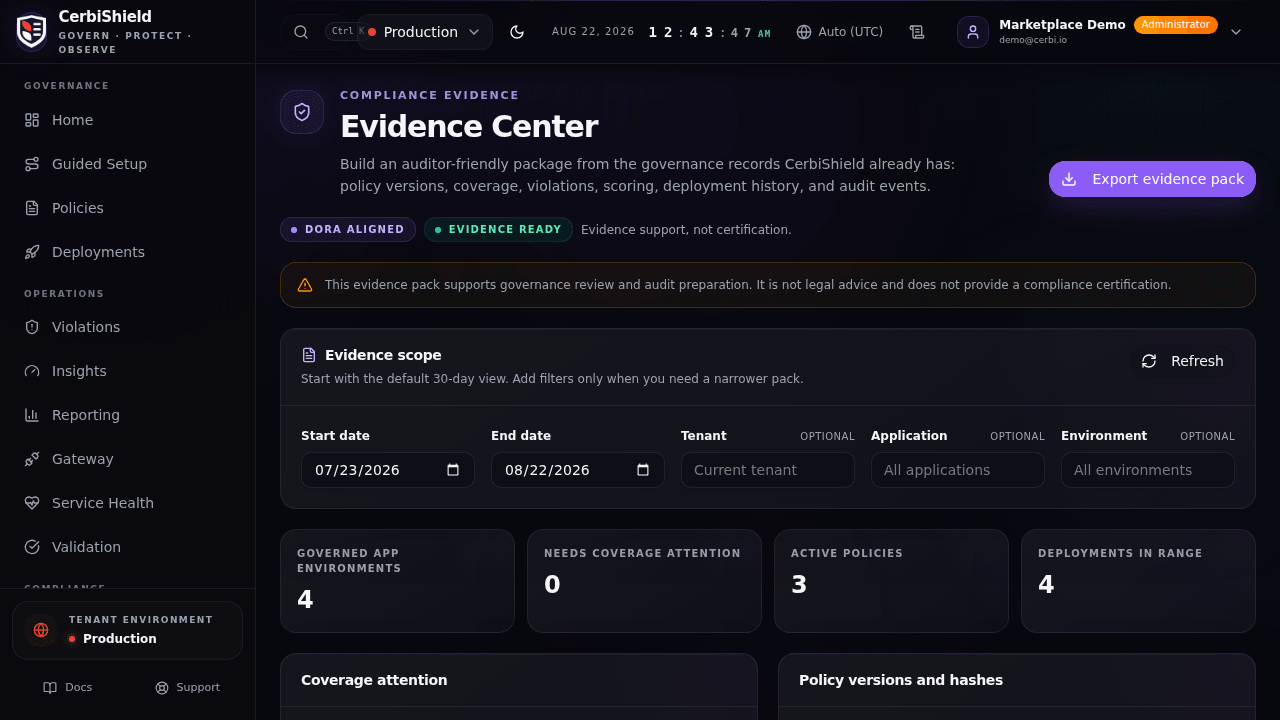Click the Gateway plug icon
Screen dimensions: 1280x720
click(x=32, y=459)
